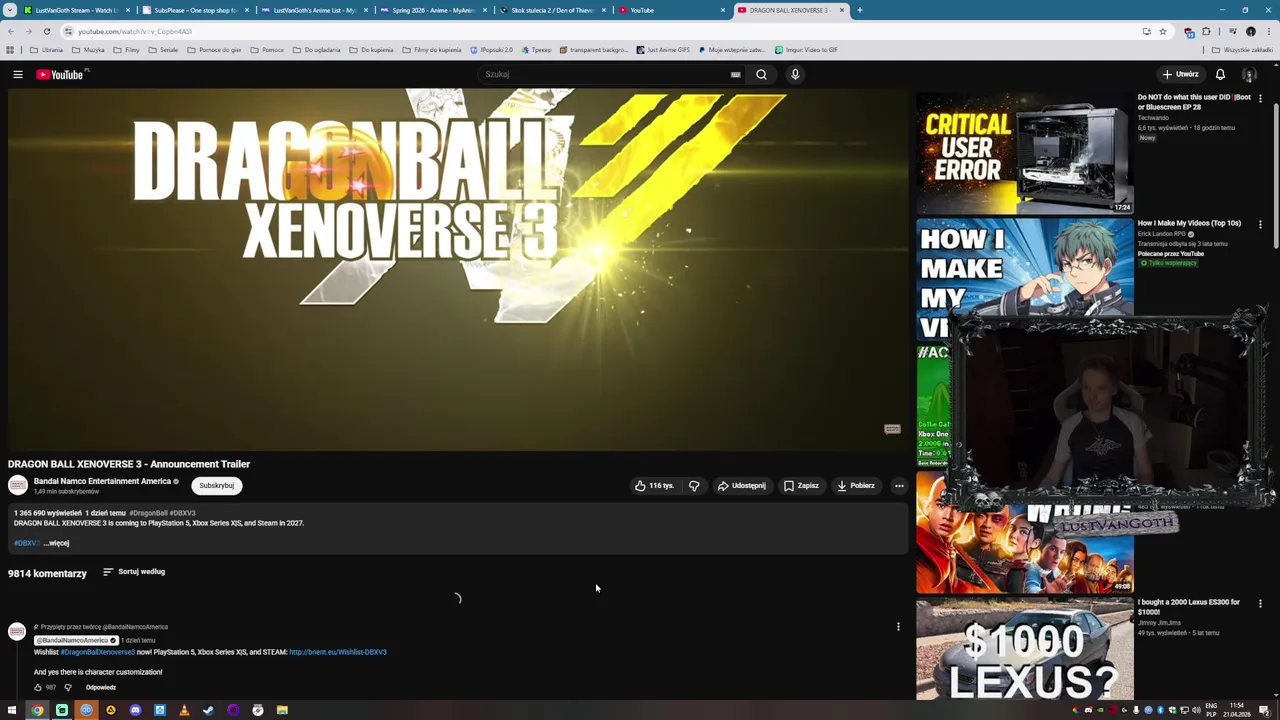Open the Bandai Namco channel avatar
The width and height of the screenshot is (1280, 720).
coord(17,486)
